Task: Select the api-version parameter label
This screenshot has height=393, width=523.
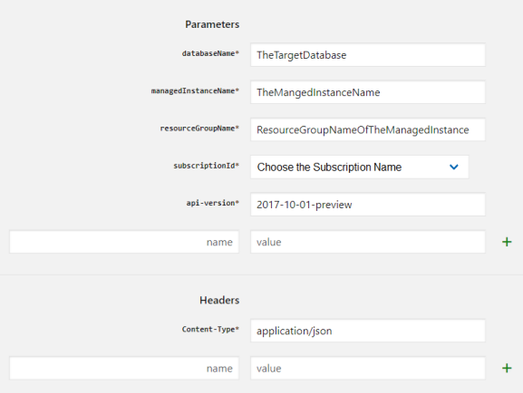Action: pos(213,203)
